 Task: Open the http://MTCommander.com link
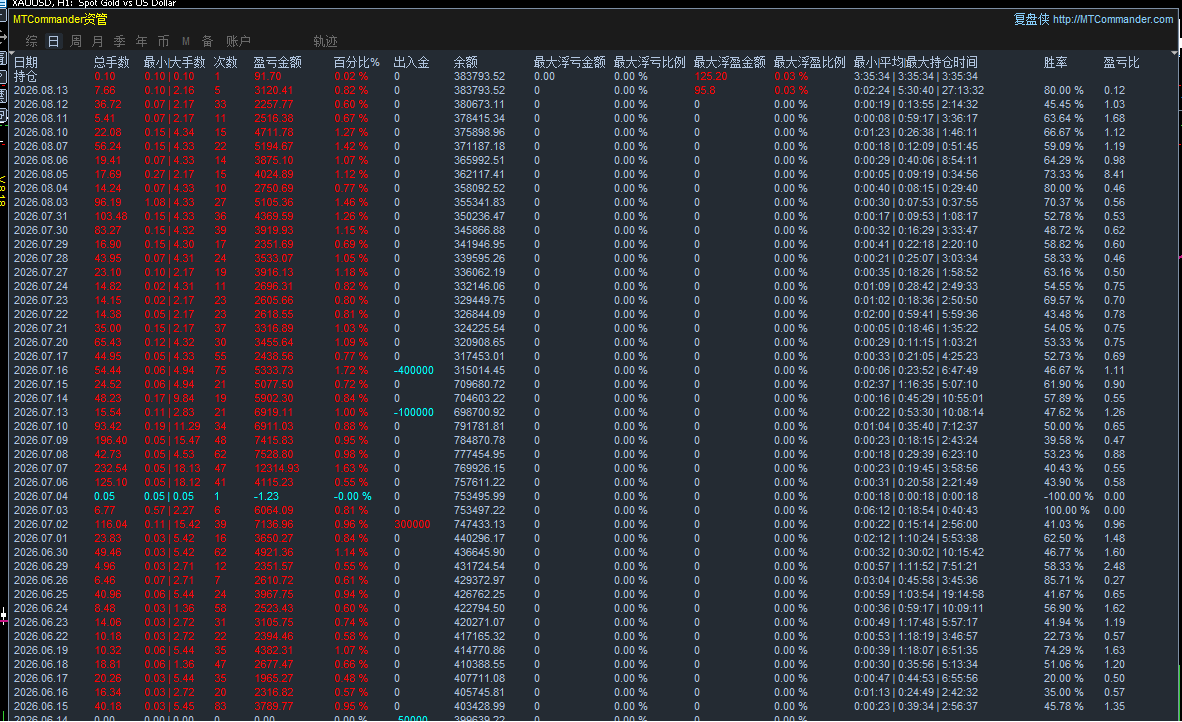tap(1113, 19)
